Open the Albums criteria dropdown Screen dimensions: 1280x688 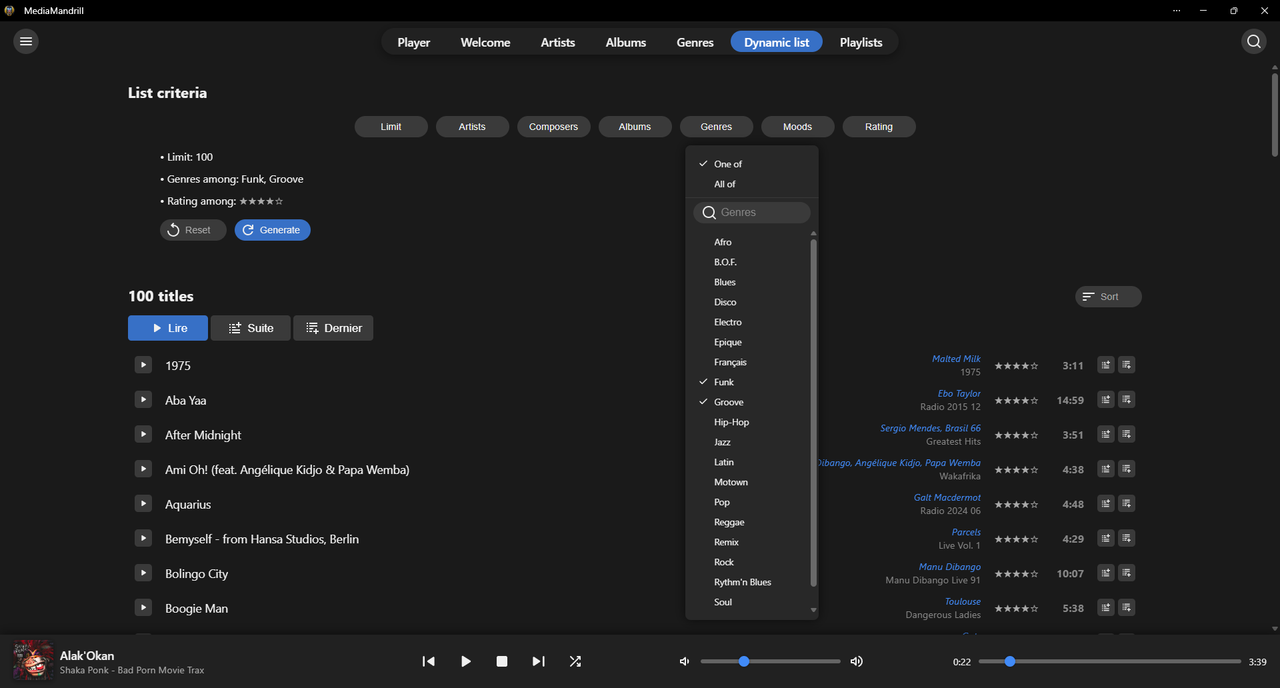tap(635, 127)
